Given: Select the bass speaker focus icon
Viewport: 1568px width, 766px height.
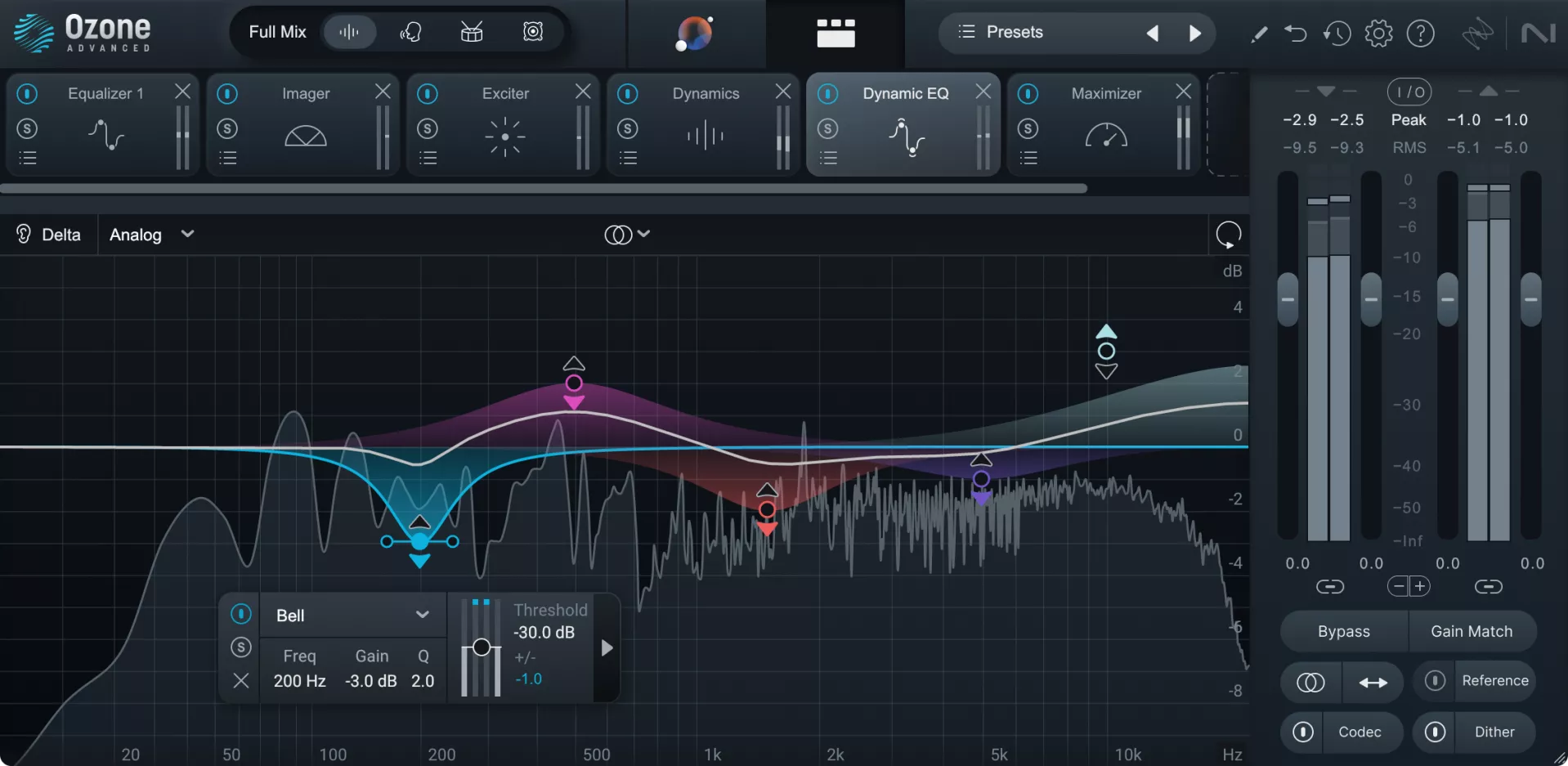Looking at the screenshot, I should (x=533, y=32).
